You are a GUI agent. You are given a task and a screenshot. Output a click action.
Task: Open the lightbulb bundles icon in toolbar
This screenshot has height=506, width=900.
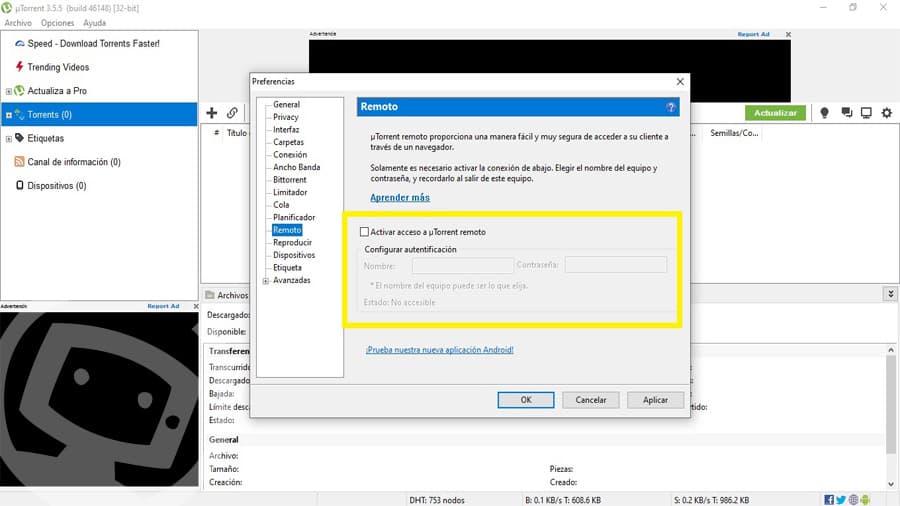coord(824,113)
